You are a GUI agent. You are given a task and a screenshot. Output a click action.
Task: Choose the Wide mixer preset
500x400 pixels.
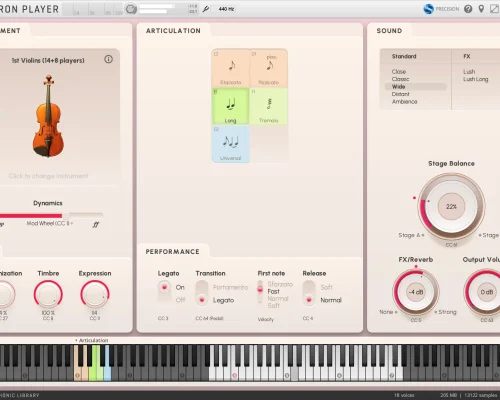click(415, 87)
